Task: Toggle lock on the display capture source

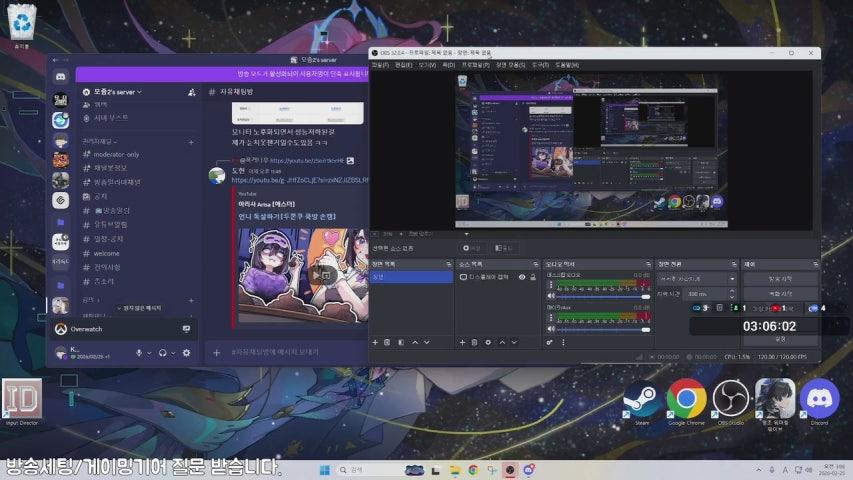Action: coord(532,276)
